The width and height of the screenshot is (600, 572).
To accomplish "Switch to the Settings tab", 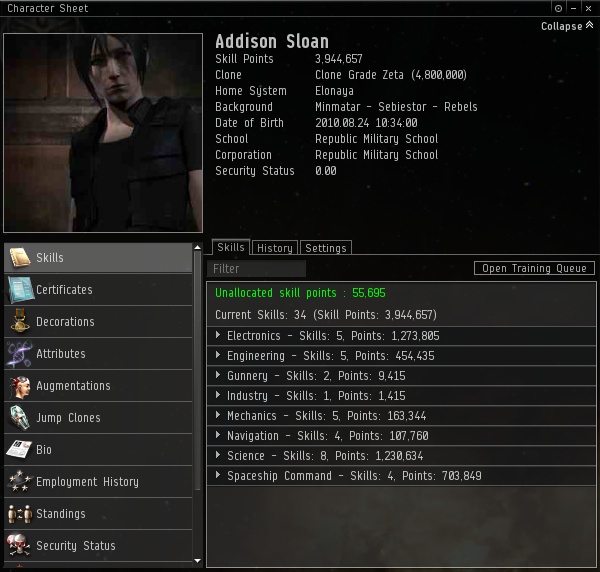I will tap(326, 248).
